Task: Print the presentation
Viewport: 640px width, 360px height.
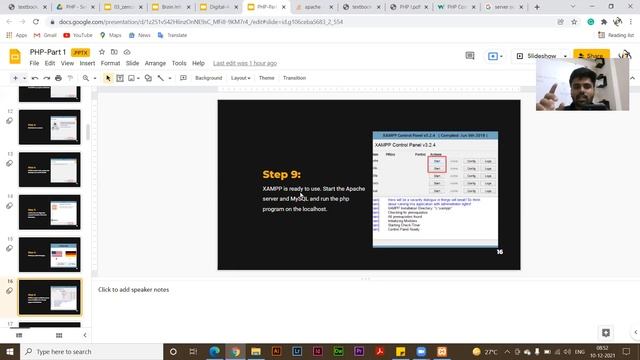Action: tap(58, 78)
